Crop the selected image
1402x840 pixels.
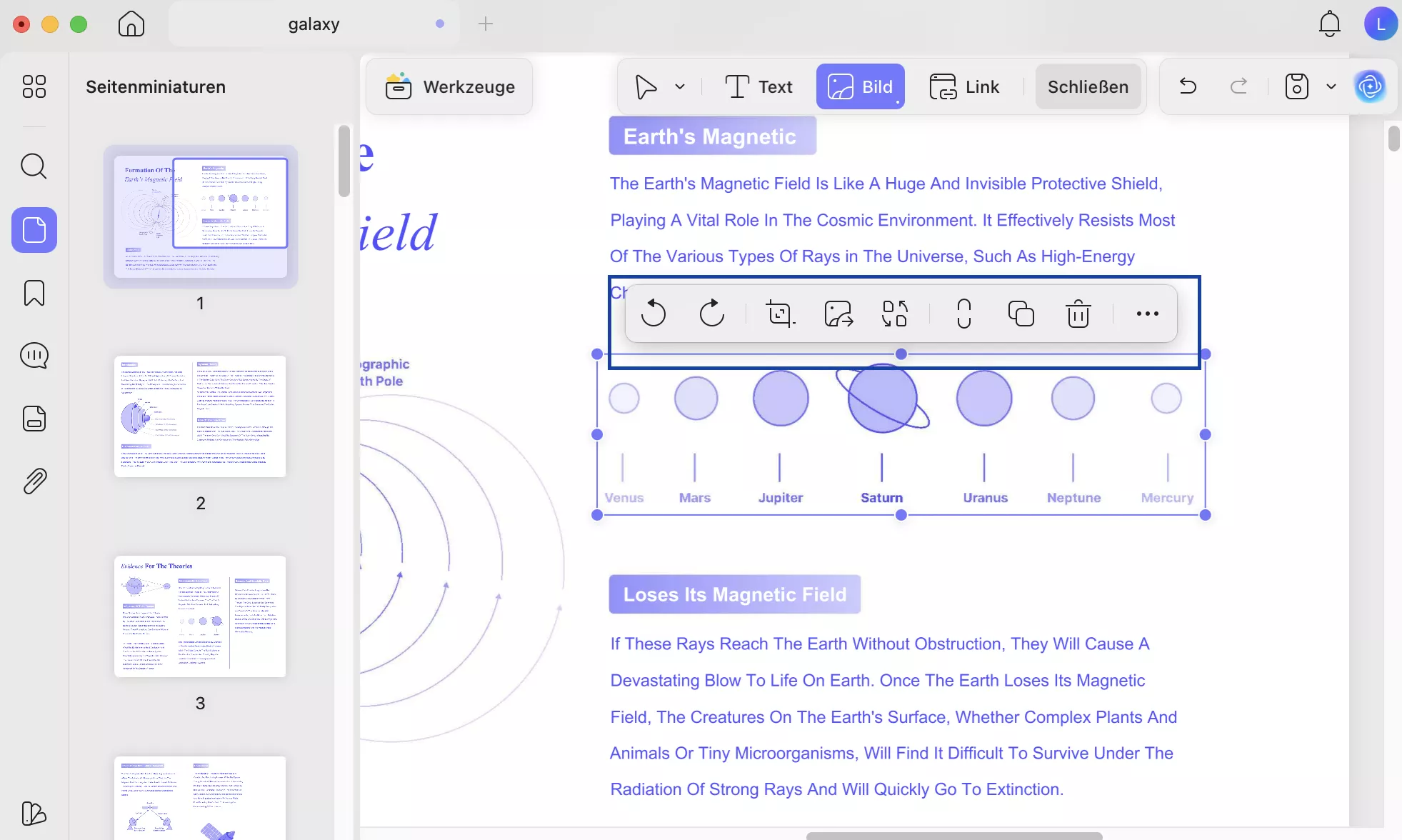coord(780,314)
